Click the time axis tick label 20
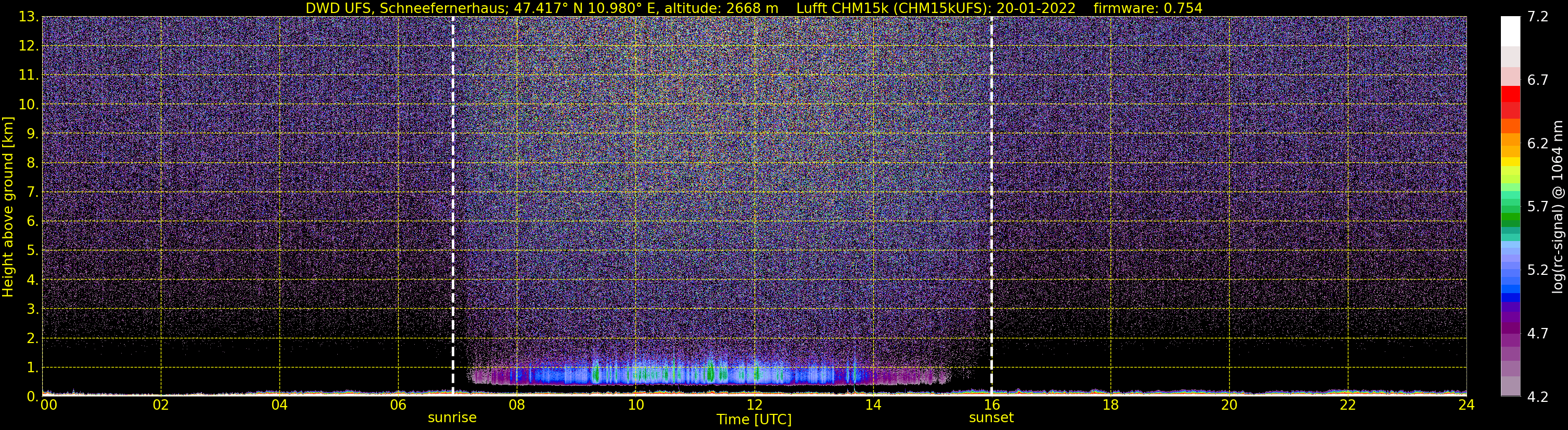The width and height of the screenshot is (1568, 430). point(1229,405)
